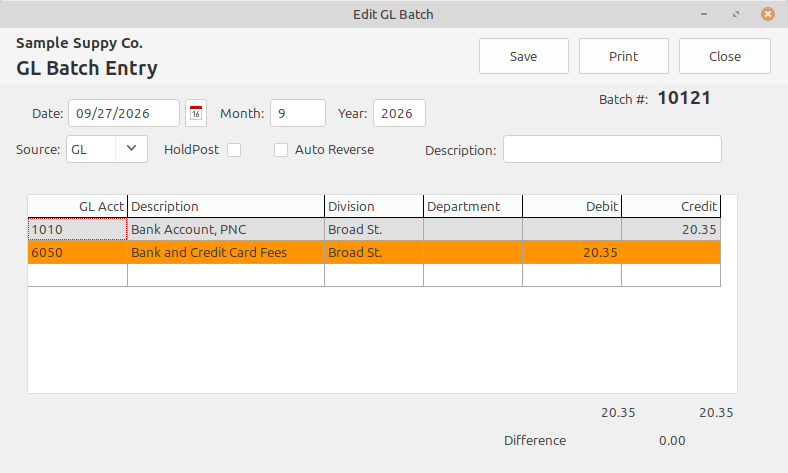Click the 20.35 debit cell in row 6050
The height and width of the screenshot is (473, 788).
point(572,252)
